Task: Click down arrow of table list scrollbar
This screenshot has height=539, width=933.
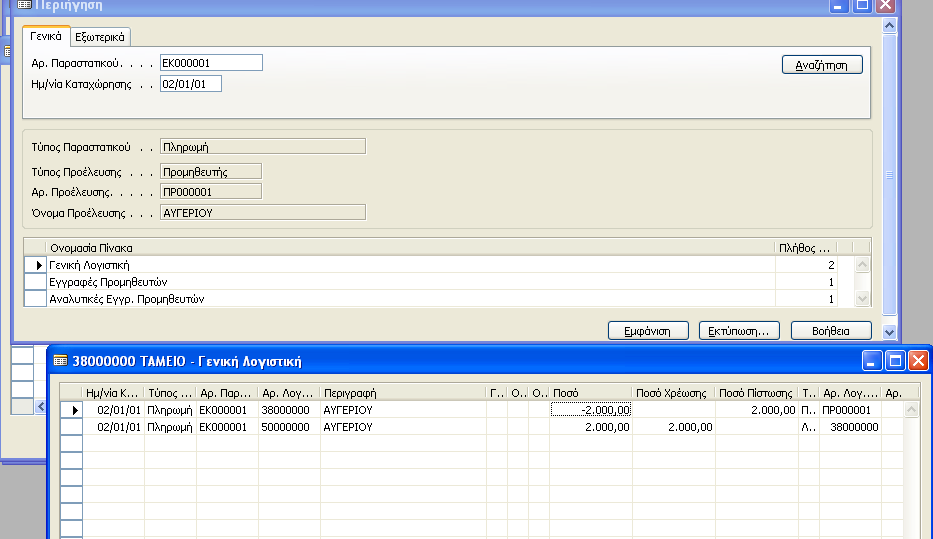Action: click(862, 299)
